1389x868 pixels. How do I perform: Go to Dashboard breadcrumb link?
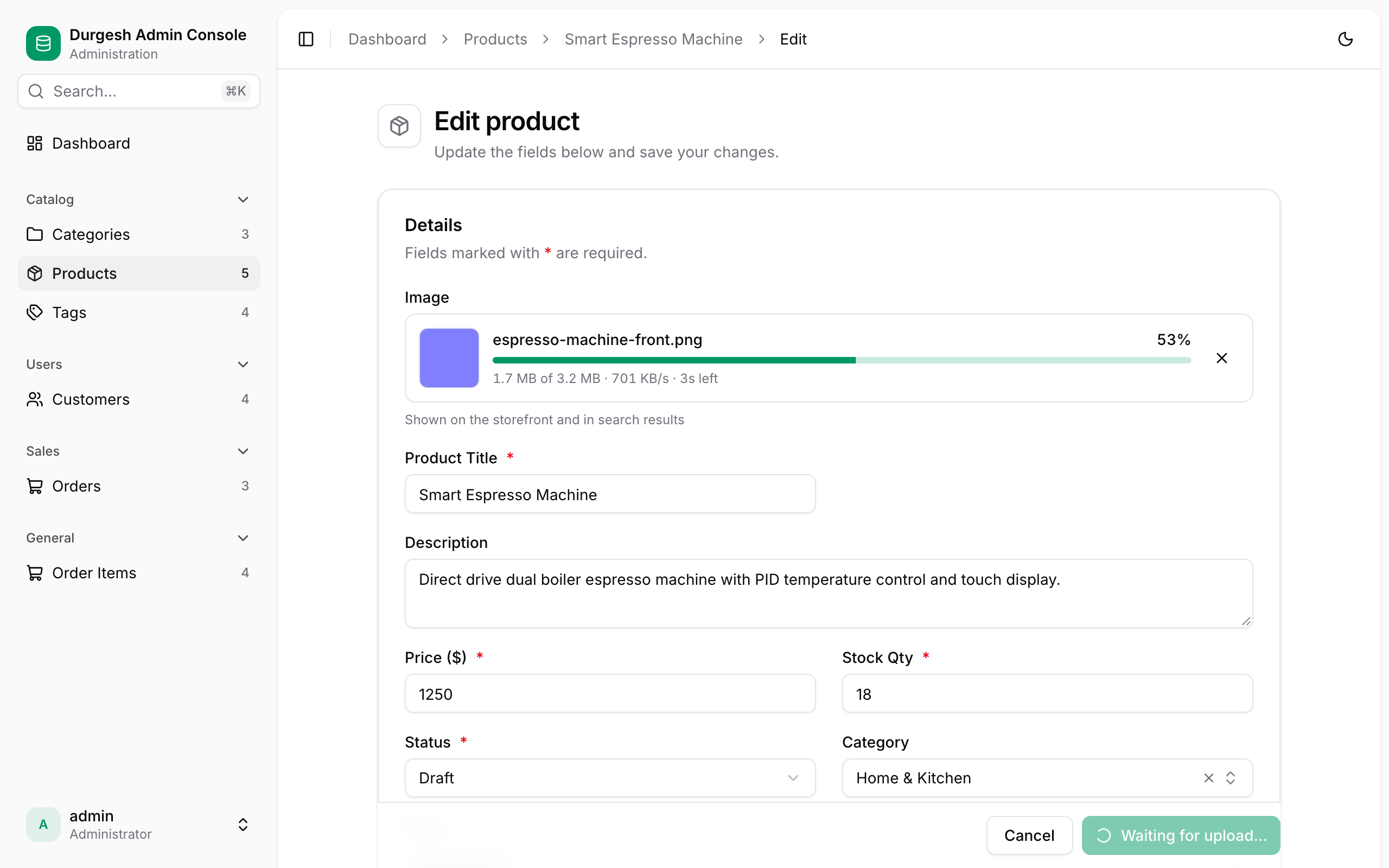[x=387, y=39]
